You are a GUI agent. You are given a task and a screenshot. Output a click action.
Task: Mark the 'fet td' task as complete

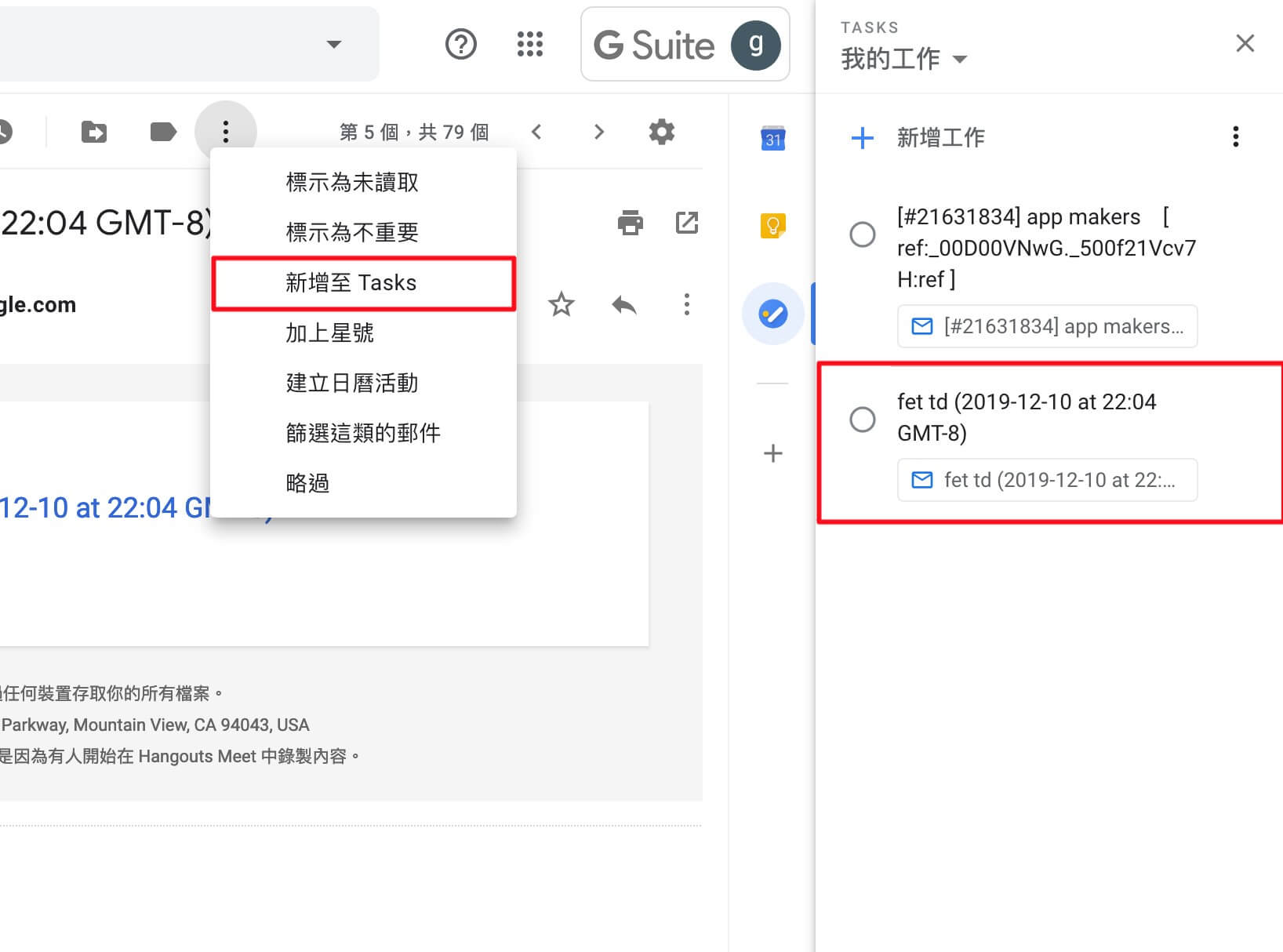tap(863, 420)
